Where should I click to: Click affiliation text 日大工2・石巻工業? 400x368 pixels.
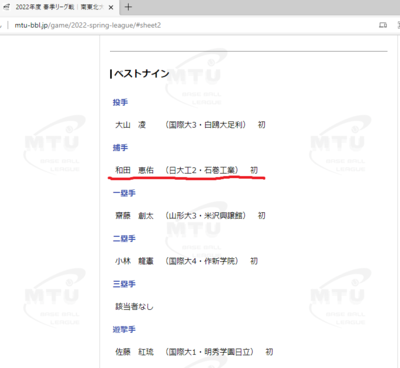click(202, 170)
